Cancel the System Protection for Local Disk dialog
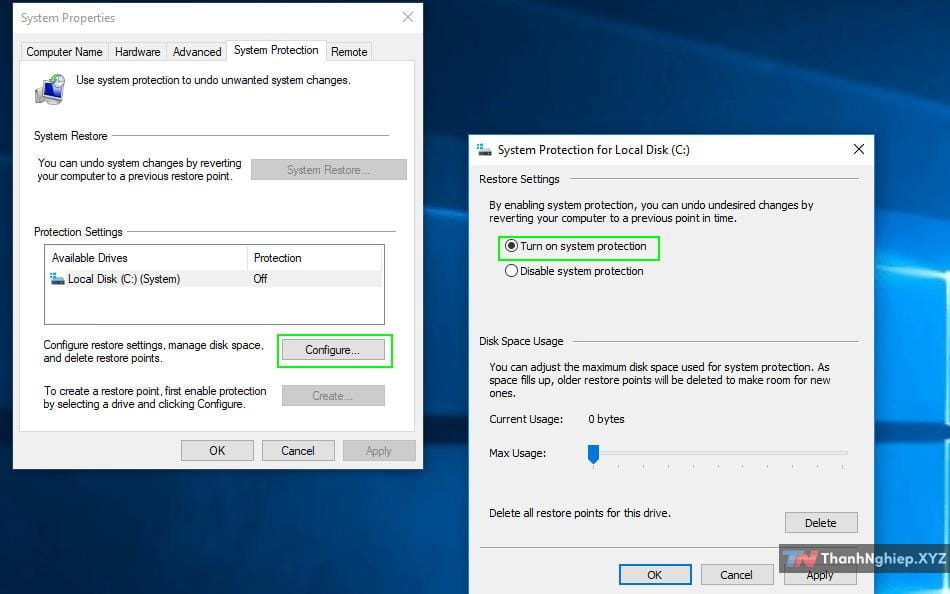Viewport: 950px width, 594px height. pyautogui.click(x=736, y=575)
